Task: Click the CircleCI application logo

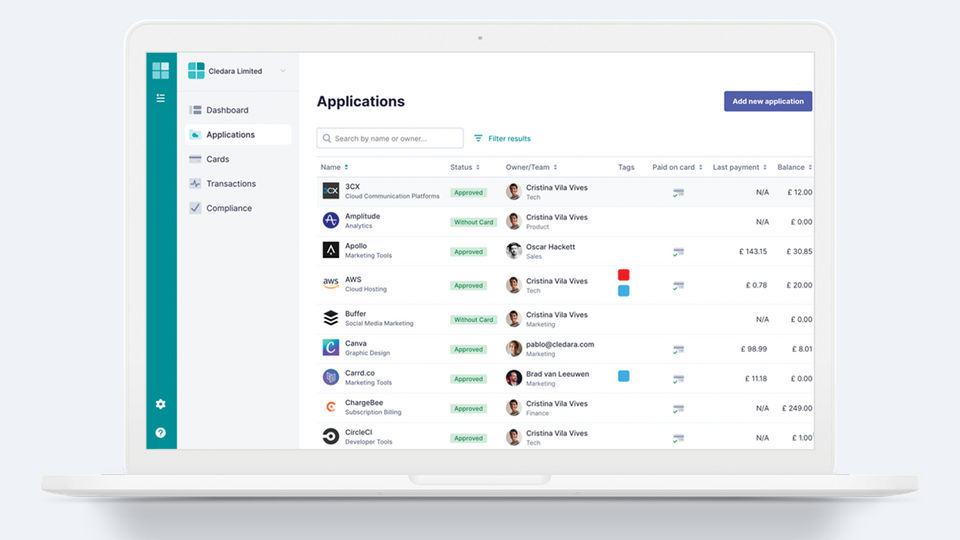Action: [x=331, y=436]
